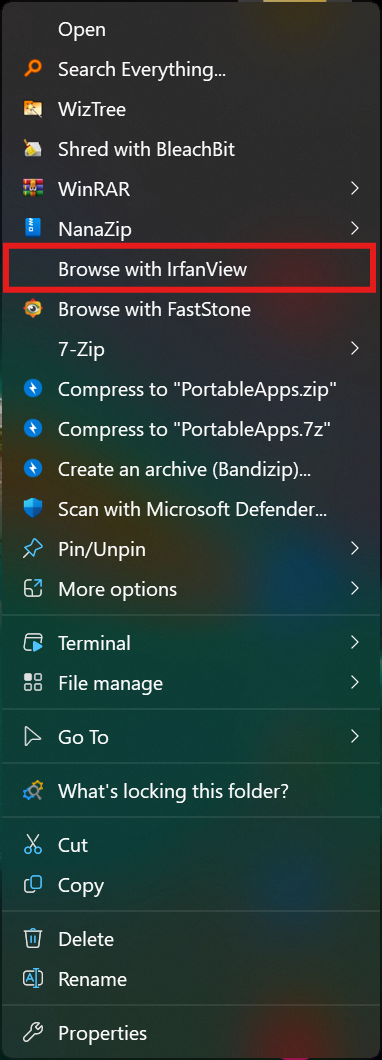Click the FastStone eye icon
Viewport: 382px width, 1060px height.
pos(32,309)
